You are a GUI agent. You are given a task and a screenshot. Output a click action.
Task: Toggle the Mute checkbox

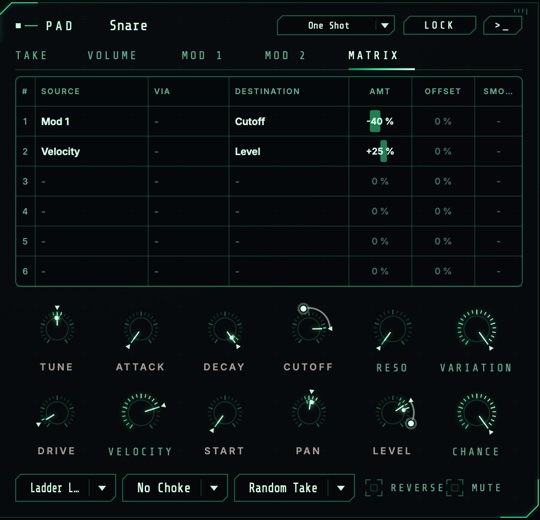(x=455, y=488)
